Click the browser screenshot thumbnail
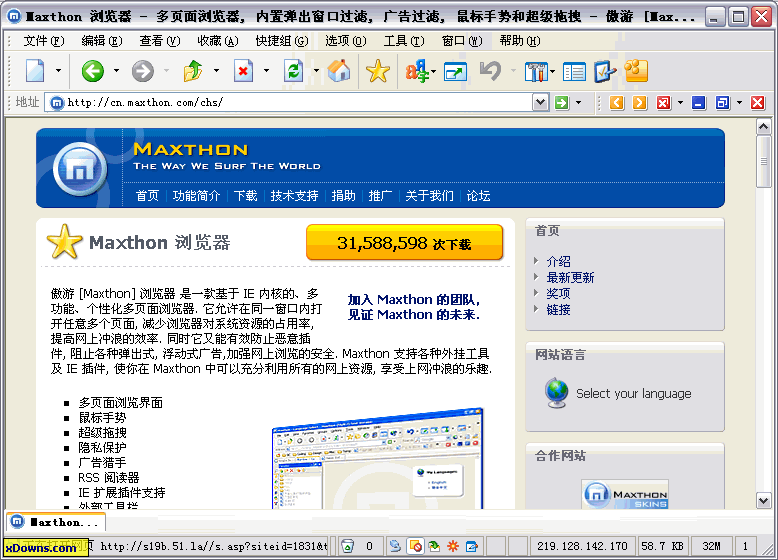 point(377,459)
